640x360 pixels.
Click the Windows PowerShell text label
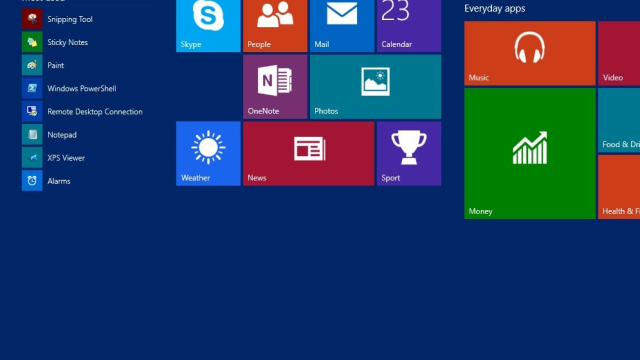[x=82, y=89]
